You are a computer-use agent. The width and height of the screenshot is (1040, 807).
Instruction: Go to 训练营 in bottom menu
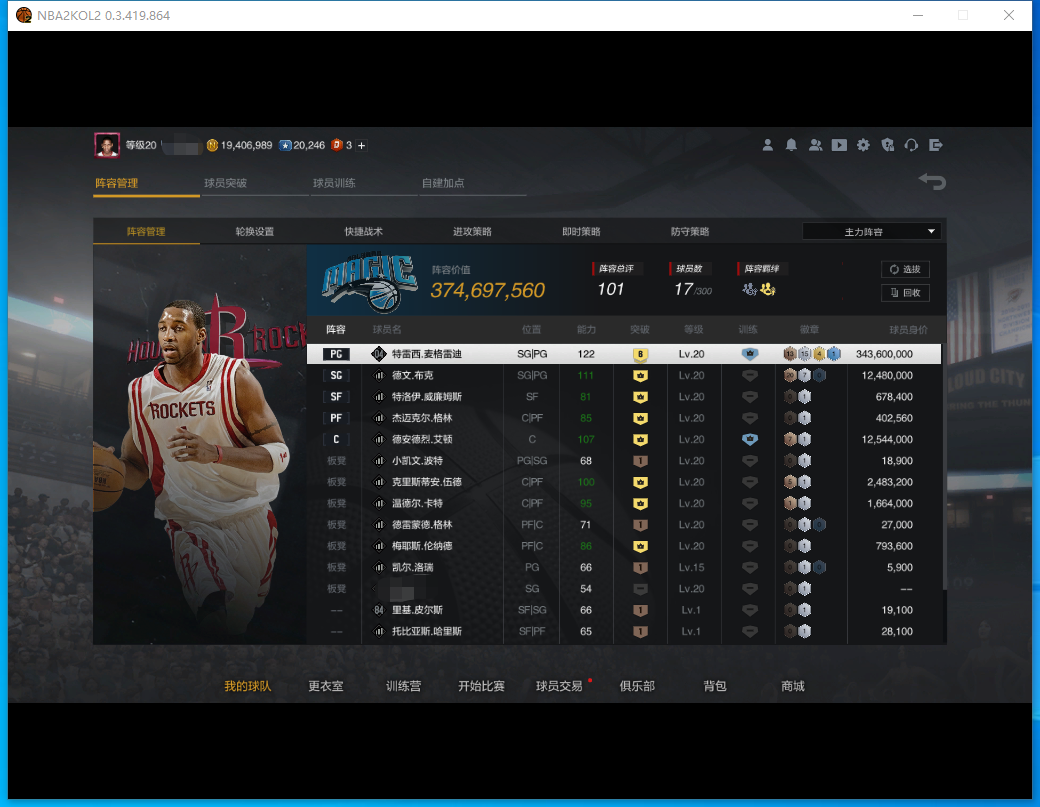(x=403, y=686)
